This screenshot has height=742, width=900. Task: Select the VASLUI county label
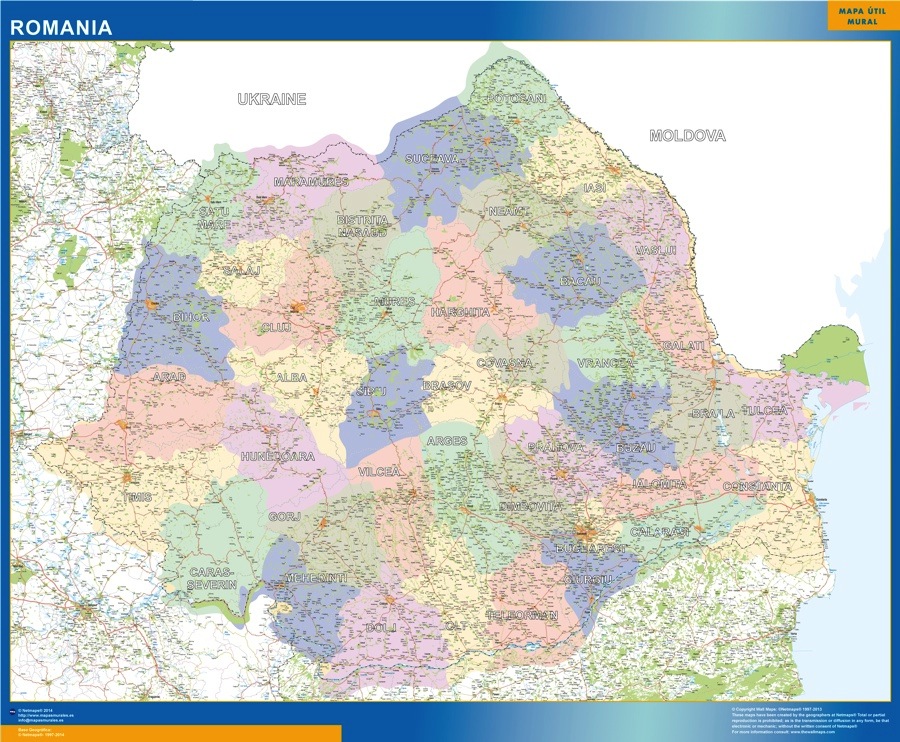(x=656, y=250)
